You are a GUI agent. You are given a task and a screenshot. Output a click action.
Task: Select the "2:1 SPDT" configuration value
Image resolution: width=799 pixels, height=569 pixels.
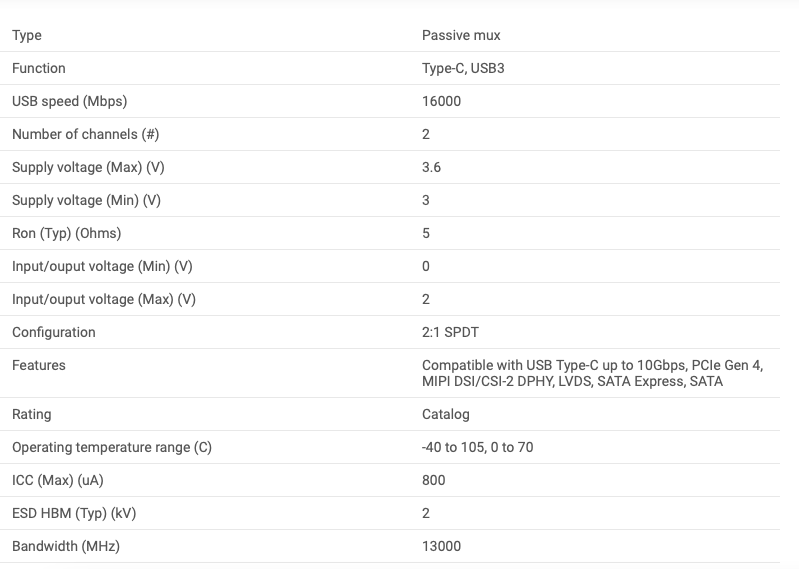pyautogui.click(x=450, y=332)
